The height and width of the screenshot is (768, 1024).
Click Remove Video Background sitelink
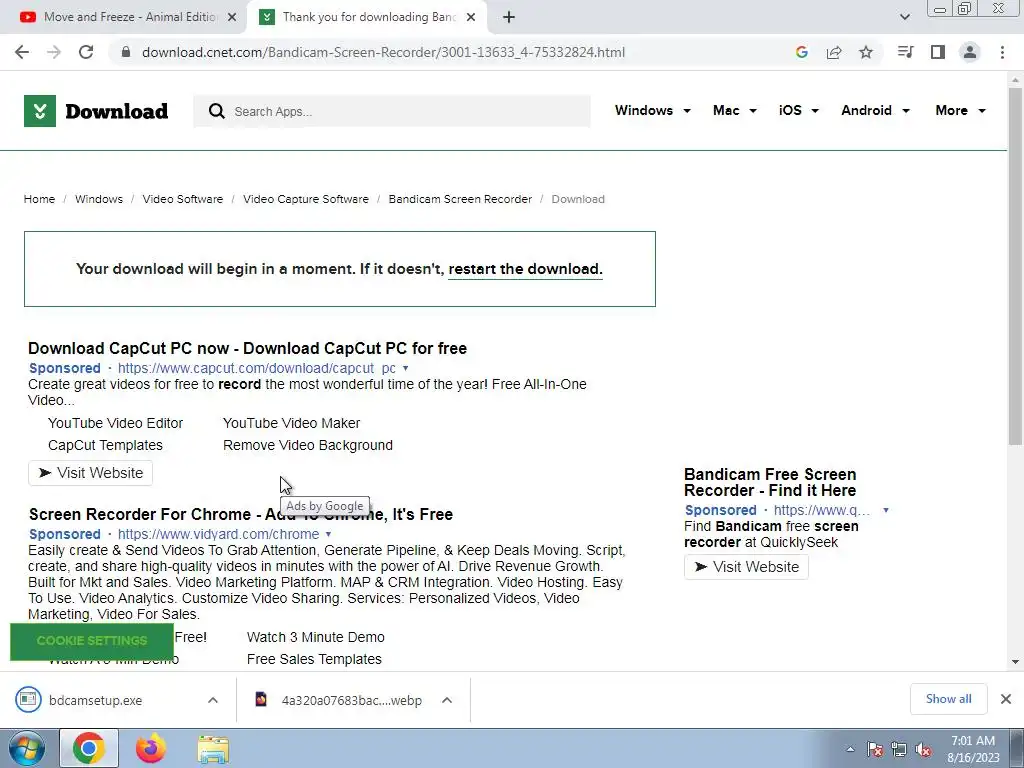click(308, 445)
